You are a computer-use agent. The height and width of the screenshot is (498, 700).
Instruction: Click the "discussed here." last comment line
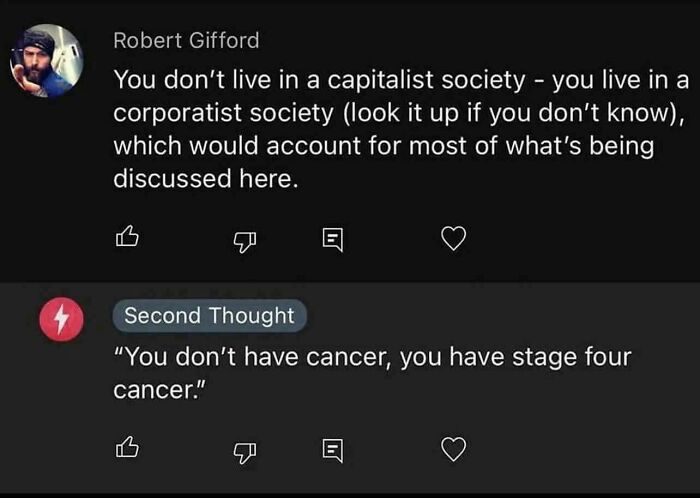pyautogui.click(x=206, y=180)
